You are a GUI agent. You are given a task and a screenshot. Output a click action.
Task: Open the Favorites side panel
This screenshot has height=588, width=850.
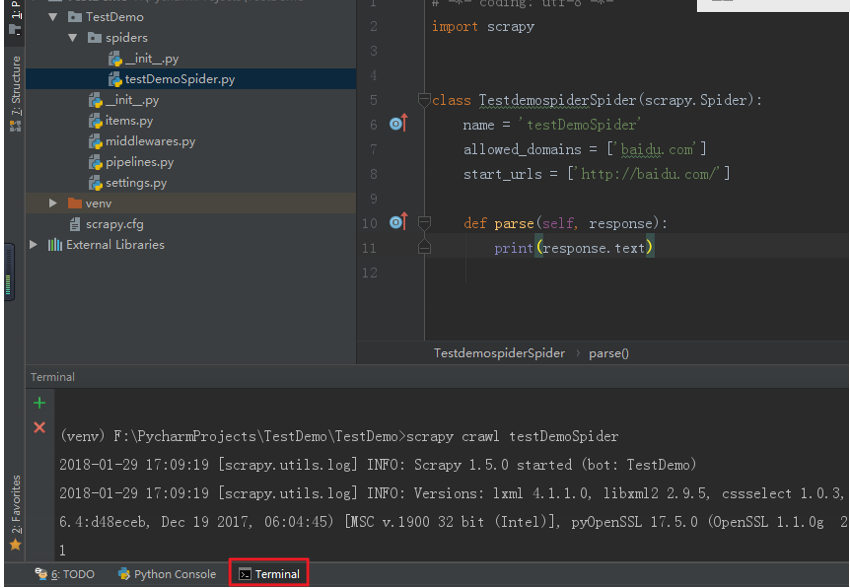click(15, 510)
